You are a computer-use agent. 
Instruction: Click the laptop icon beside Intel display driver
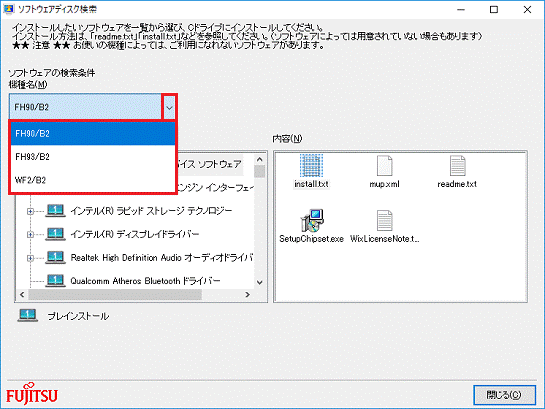tap(55, 234)
